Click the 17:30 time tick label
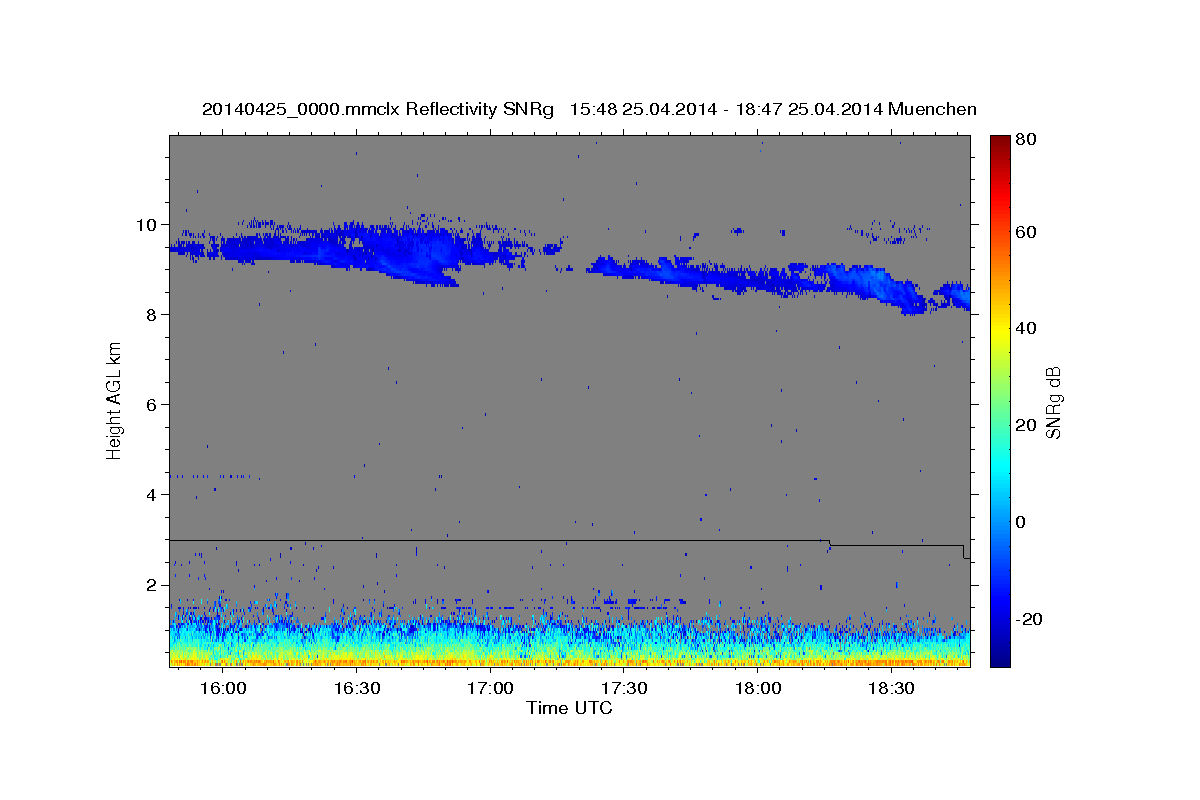The width and height of the screenshot is (1200, 800). 625,688
